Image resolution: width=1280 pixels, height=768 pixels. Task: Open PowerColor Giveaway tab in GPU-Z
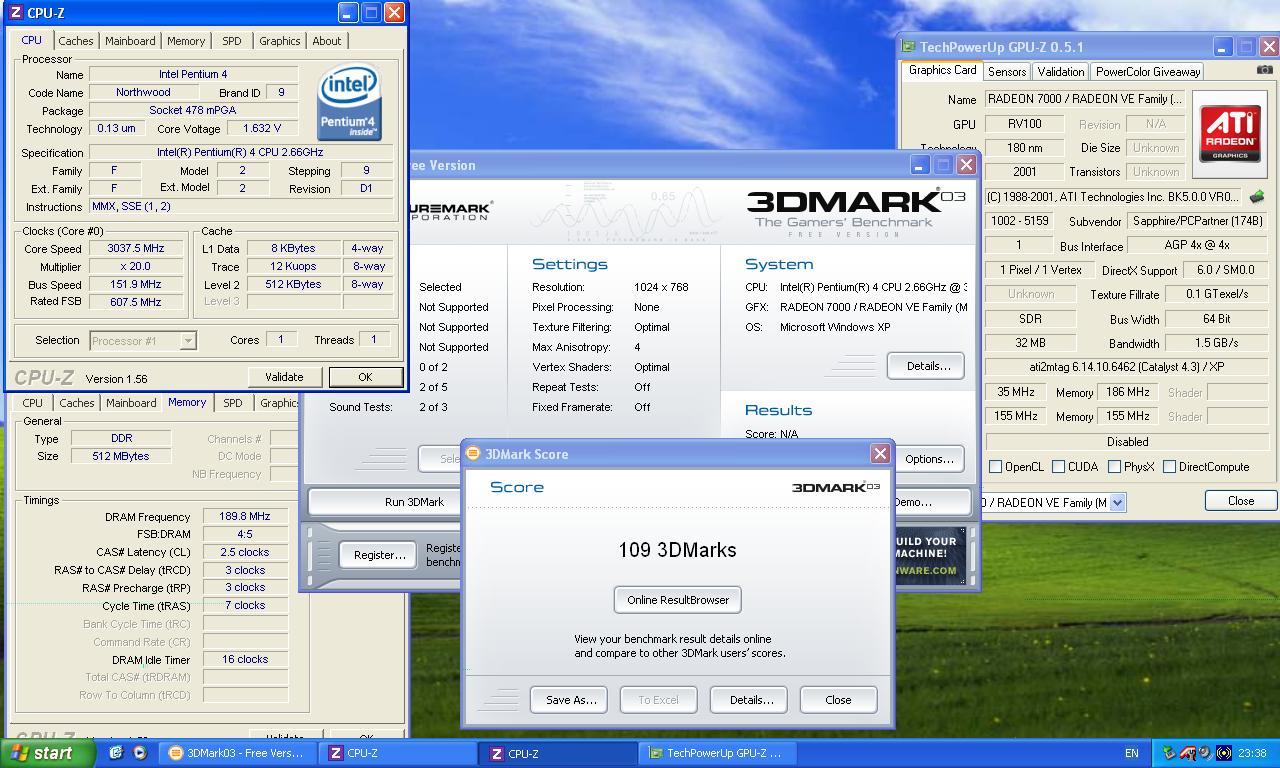(x=1147, y=72)
